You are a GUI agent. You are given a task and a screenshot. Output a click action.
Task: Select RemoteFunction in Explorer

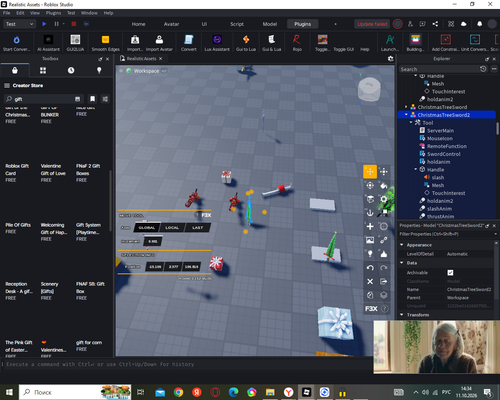[447, 146]
